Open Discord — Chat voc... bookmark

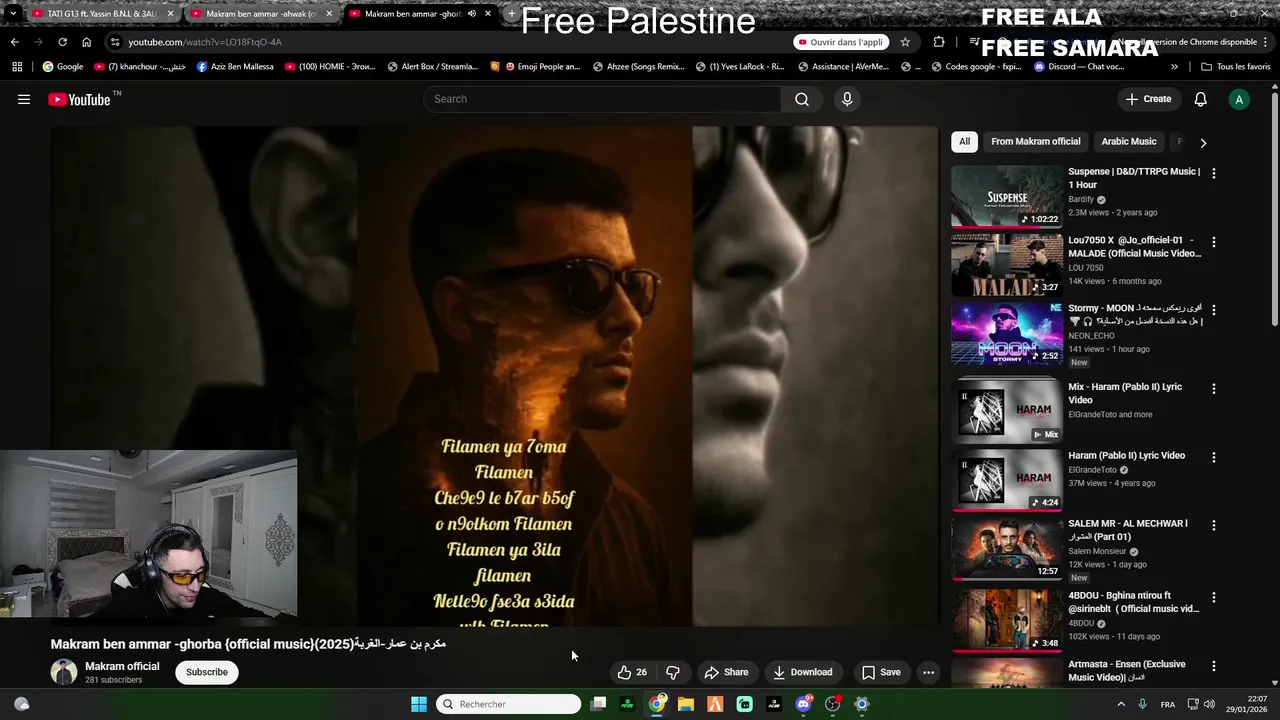(1079, 67)
